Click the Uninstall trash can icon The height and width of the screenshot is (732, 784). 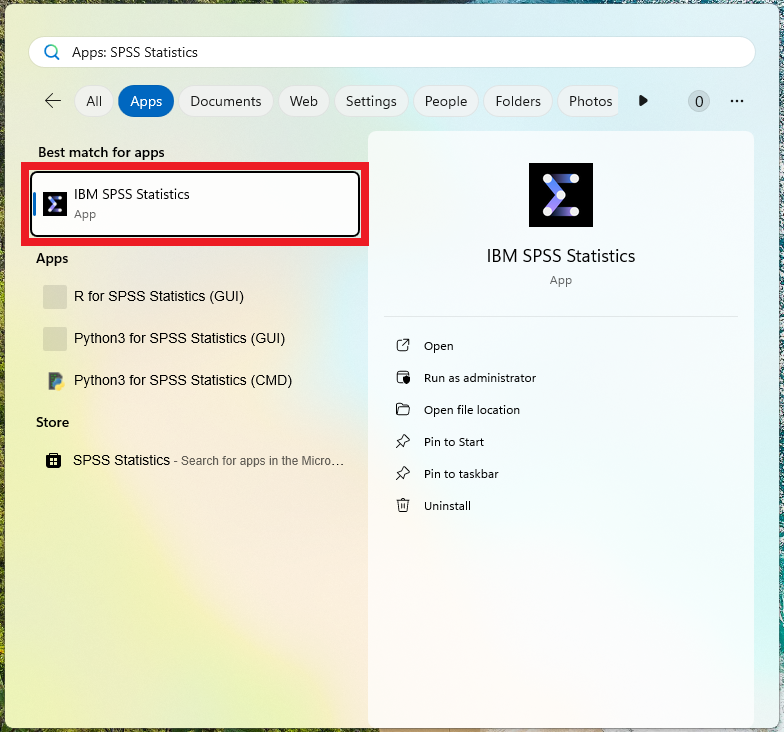[403, 506]
